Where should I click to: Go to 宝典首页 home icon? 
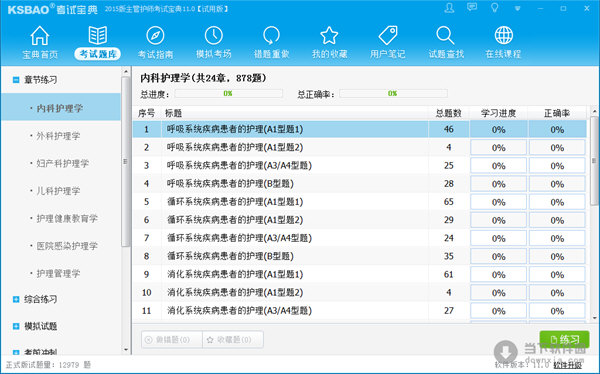tap(40, 36)
